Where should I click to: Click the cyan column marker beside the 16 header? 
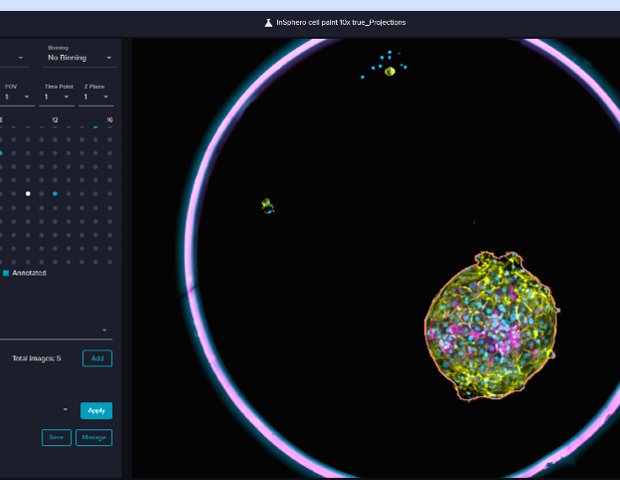(x=95, y=127)
